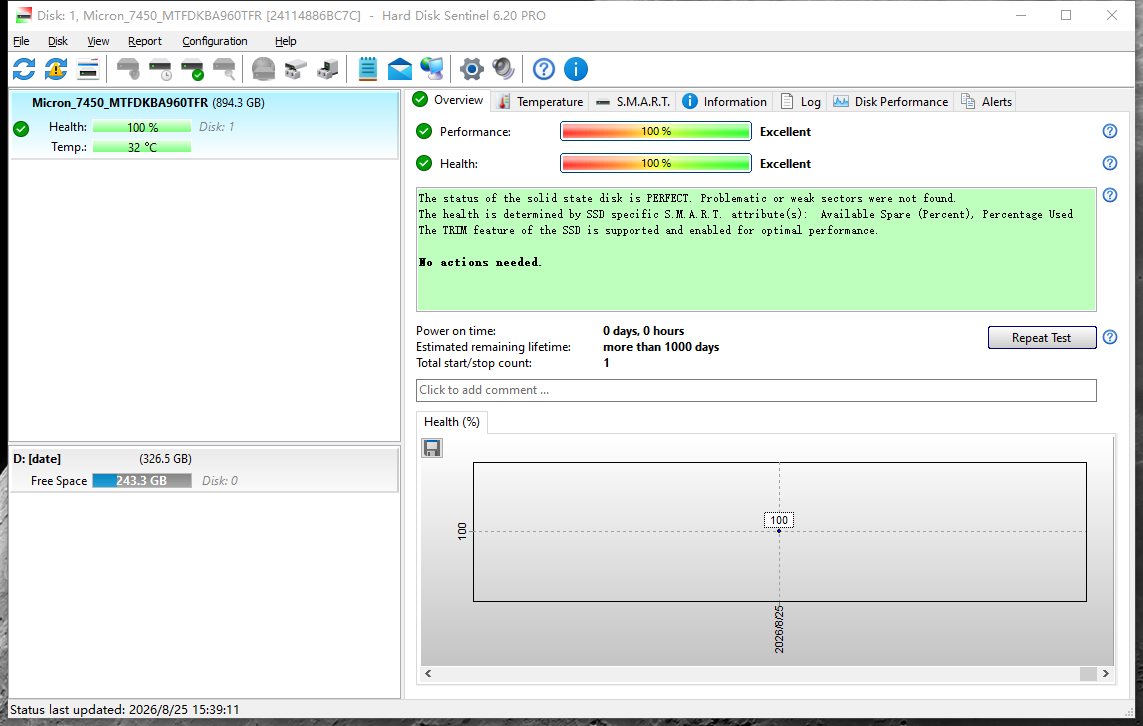
Task: Click the help icon beside Health bar
Action: tap(1109, 163)
